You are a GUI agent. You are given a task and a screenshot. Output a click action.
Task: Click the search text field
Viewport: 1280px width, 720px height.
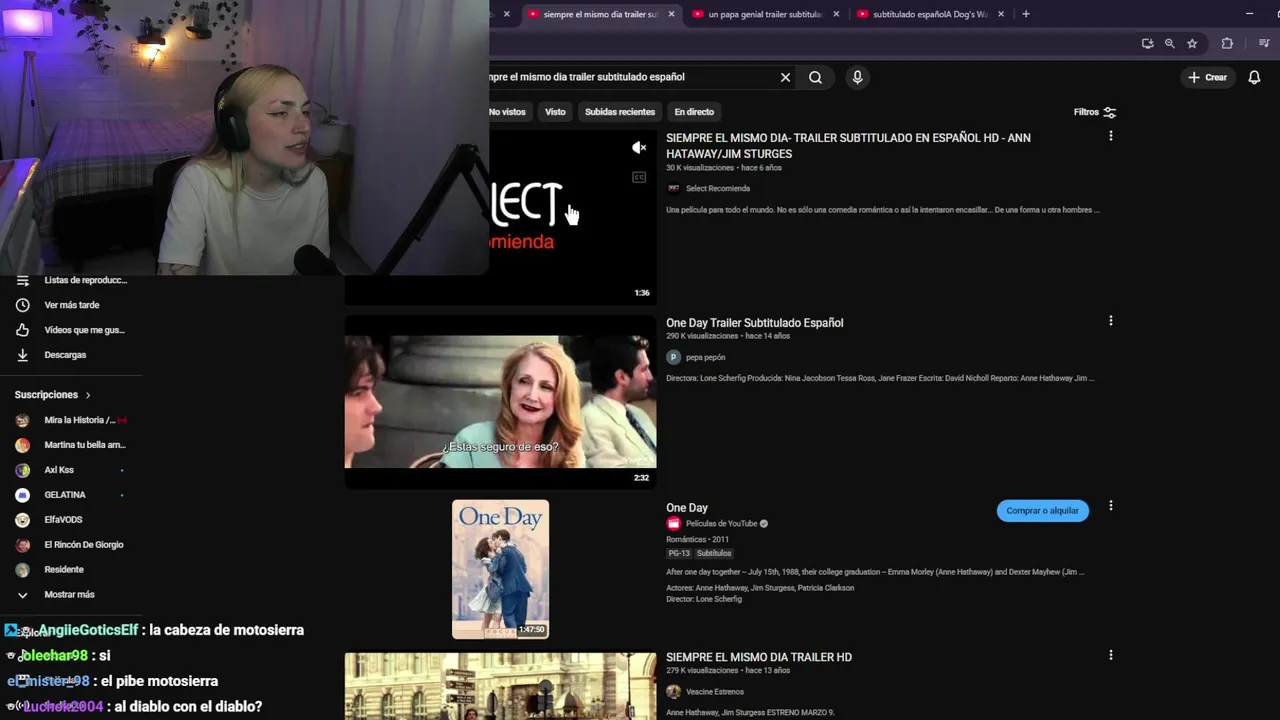coord(630,77)
